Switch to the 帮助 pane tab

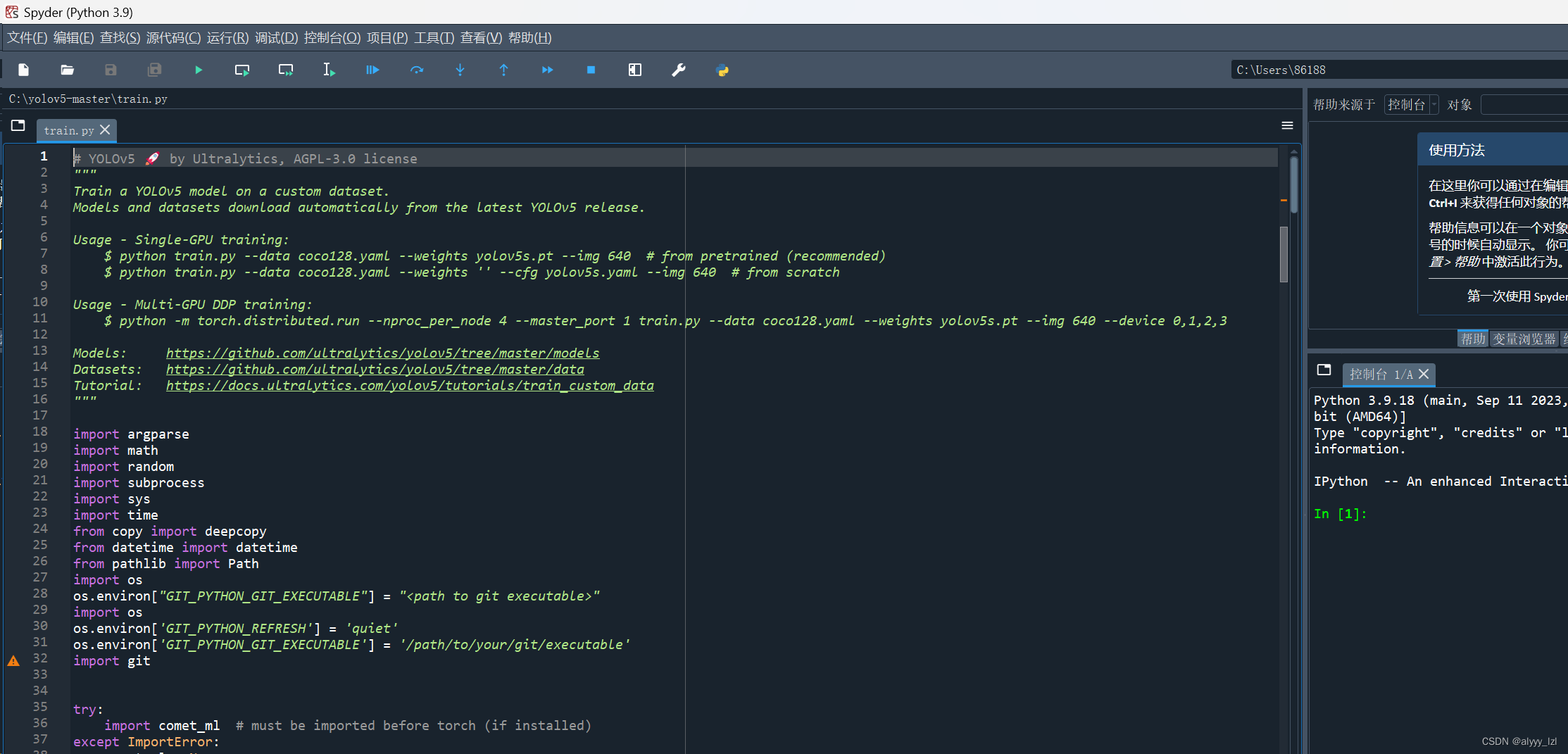1473,339
